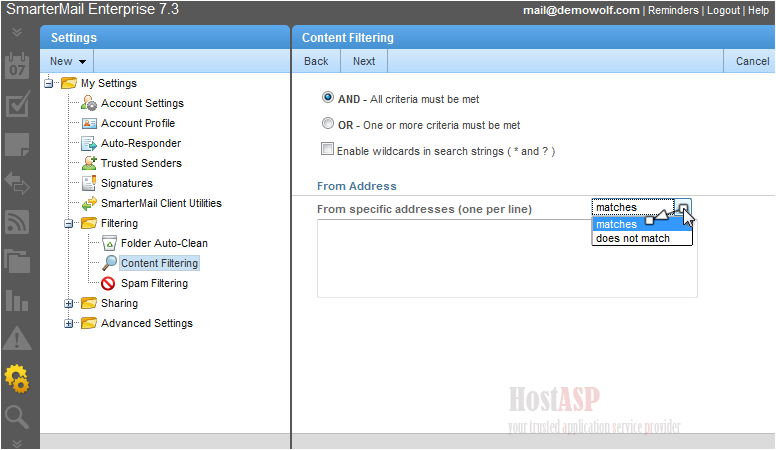Click the Folder Auto-Clean recycle bin icon
Image resolution: width=776 pixels, height=450 pixels.
109,243
